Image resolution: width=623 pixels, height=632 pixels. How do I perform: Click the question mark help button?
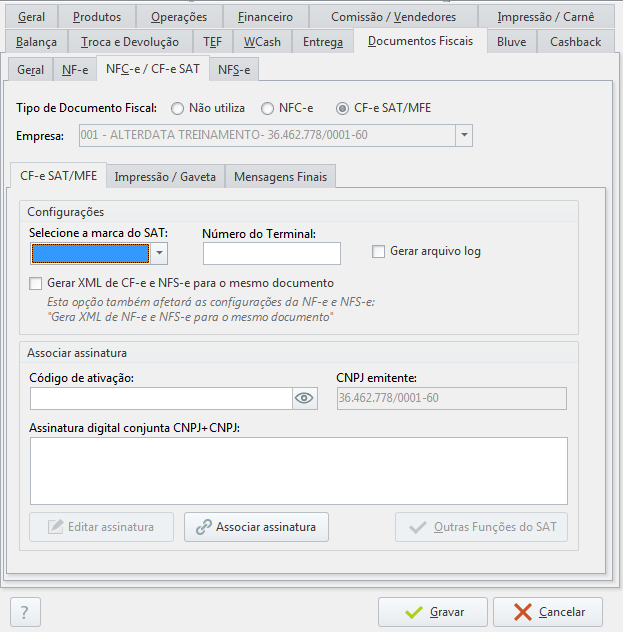pyautogui.click(x=25, y=612)
